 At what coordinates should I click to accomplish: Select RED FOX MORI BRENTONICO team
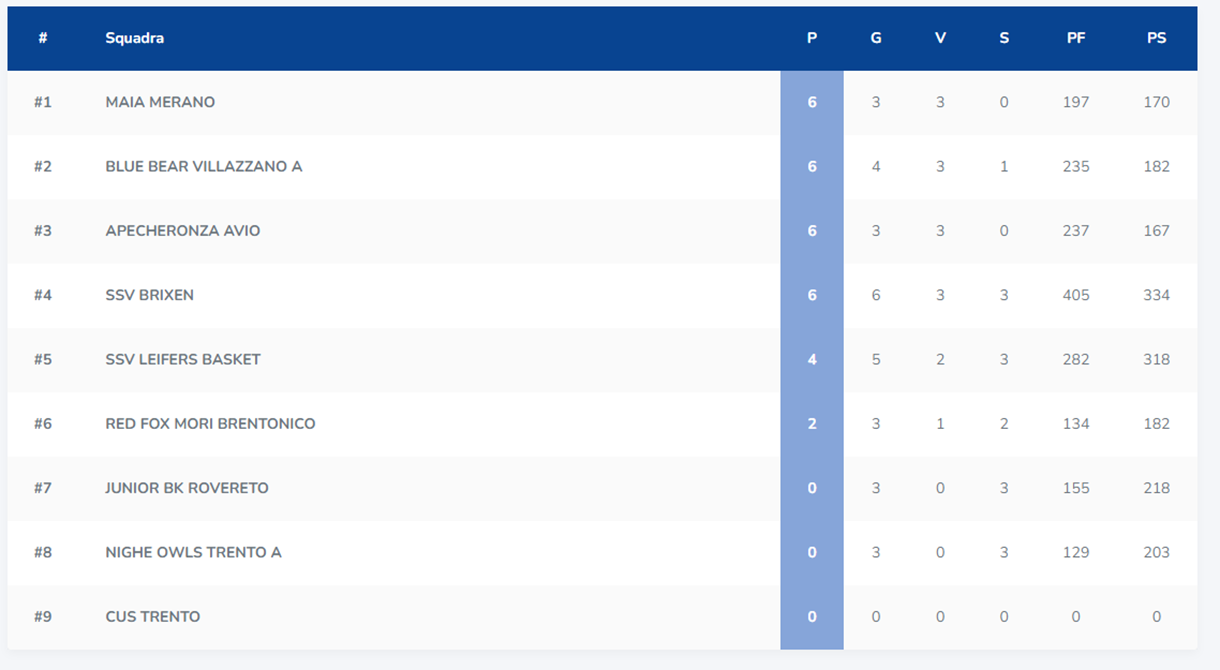(x=210, y=423)
